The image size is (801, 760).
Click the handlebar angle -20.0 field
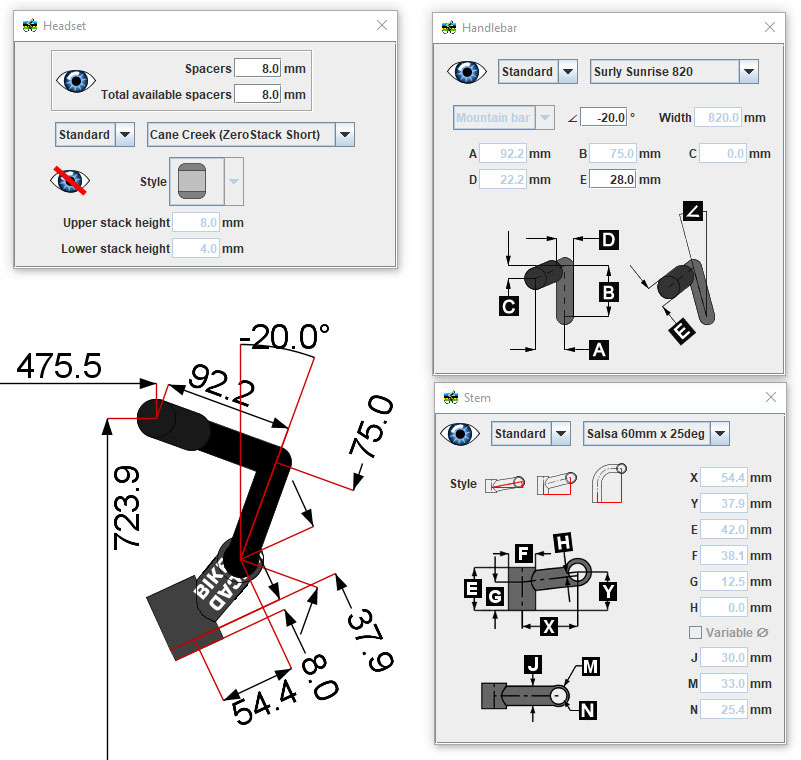tap(603, 118)
